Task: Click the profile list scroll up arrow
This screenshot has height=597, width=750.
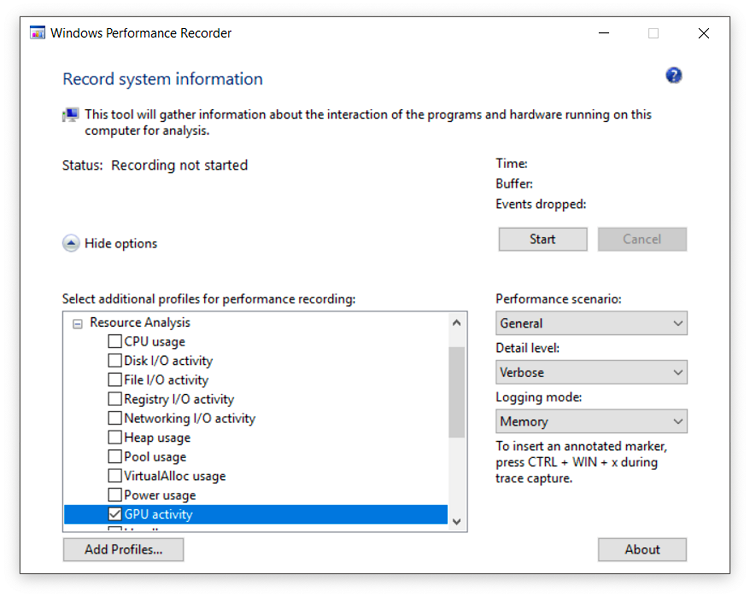Action: 457,323
